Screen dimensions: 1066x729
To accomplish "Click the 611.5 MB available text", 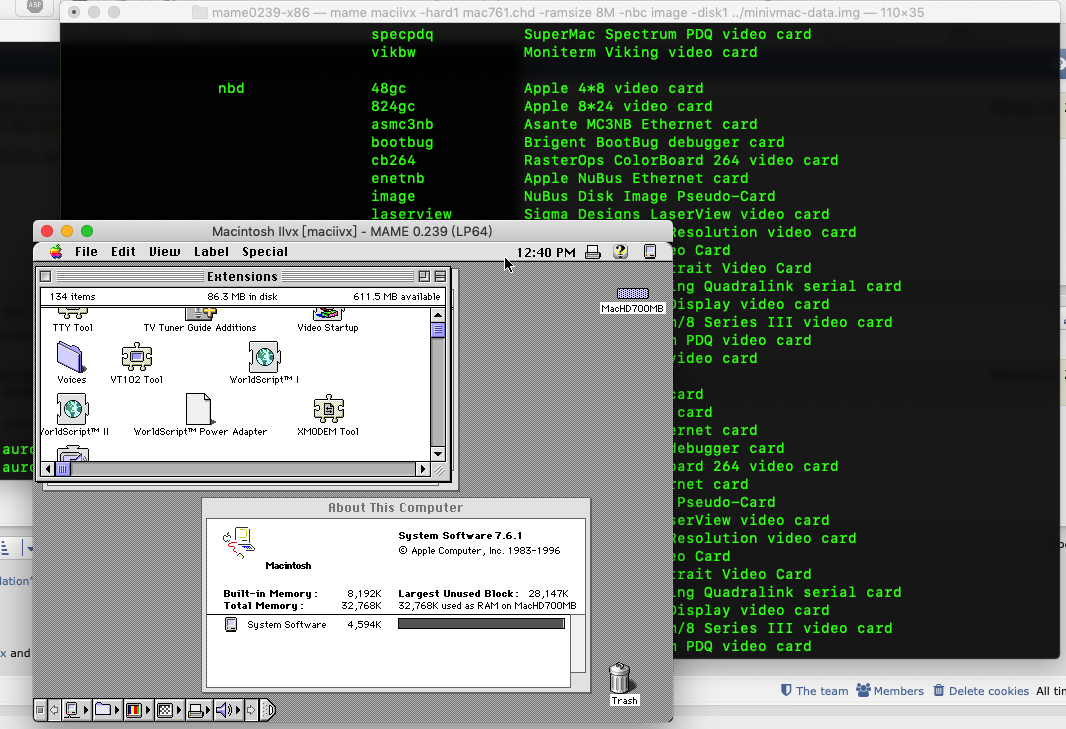I will [396, 296].
